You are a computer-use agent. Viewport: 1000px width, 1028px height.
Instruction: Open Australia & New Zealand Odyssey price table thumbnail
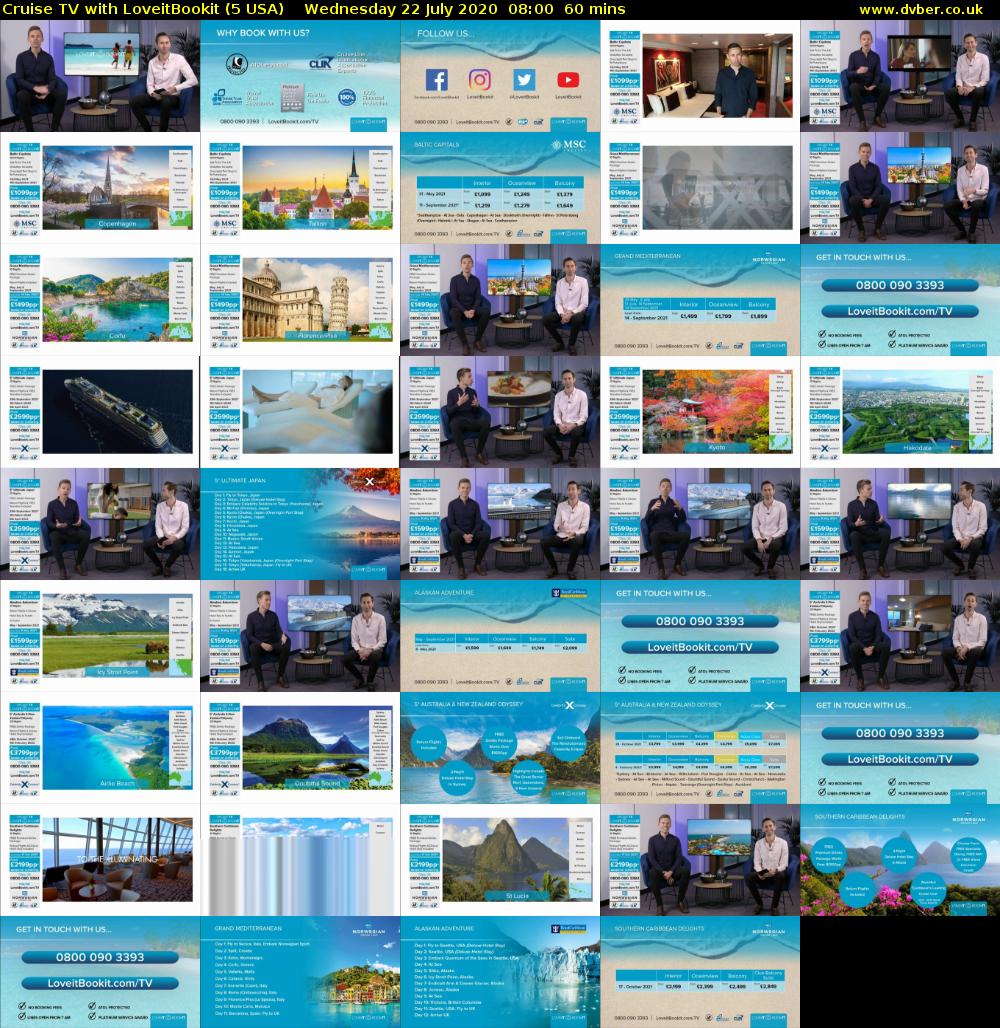pyautogui.click(x=700, y=747)
